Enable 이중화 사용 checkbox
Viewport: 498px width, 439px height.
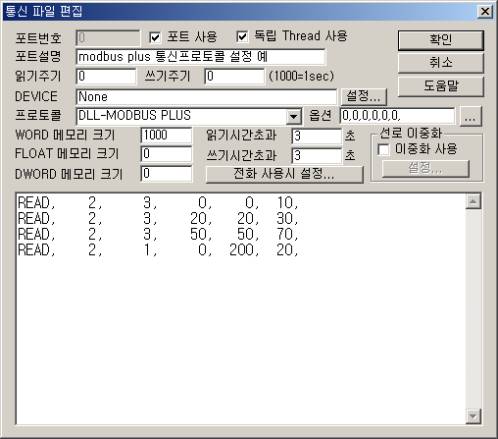click(384, 149)
